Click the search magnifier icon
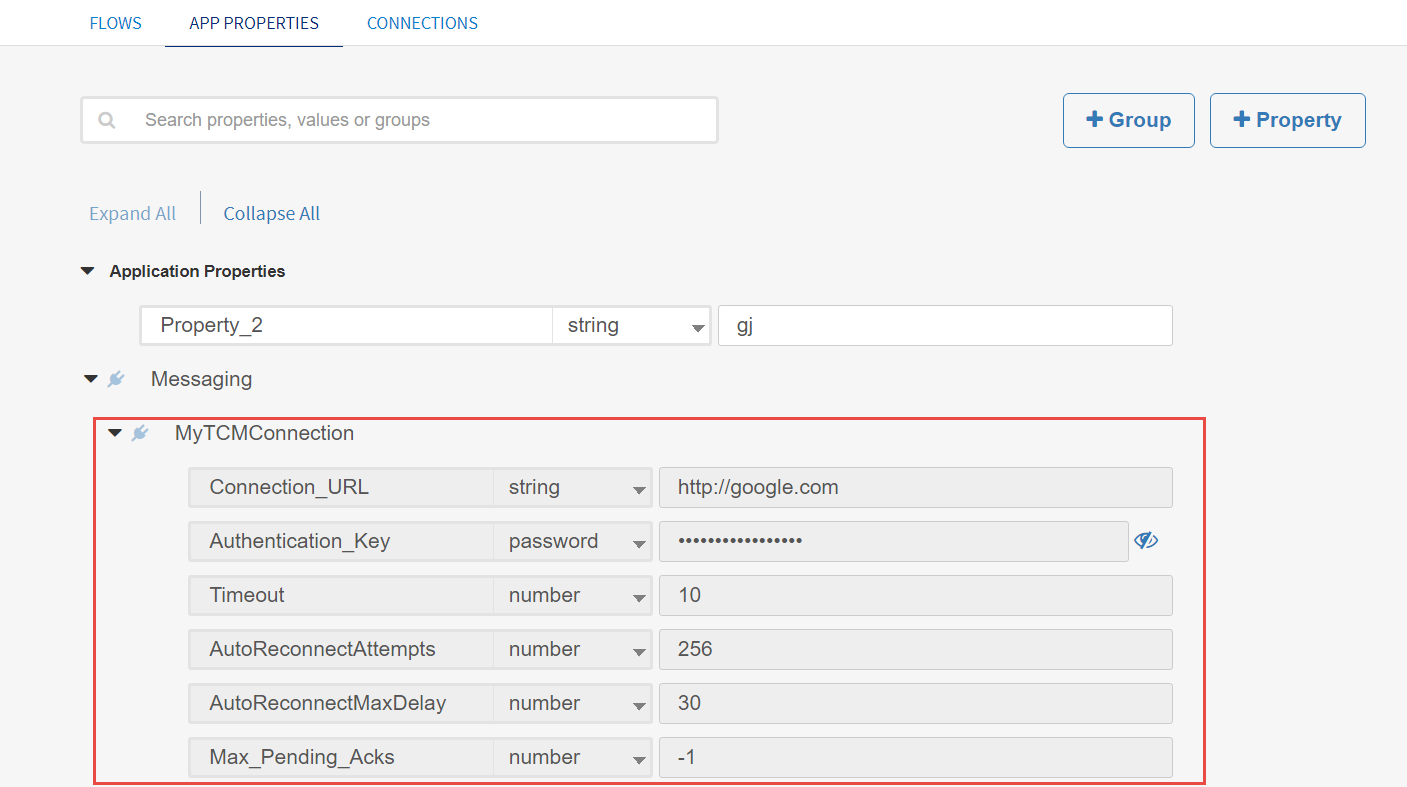The height and width of the screenshot is (787, 1407). [x=107, y=121]
